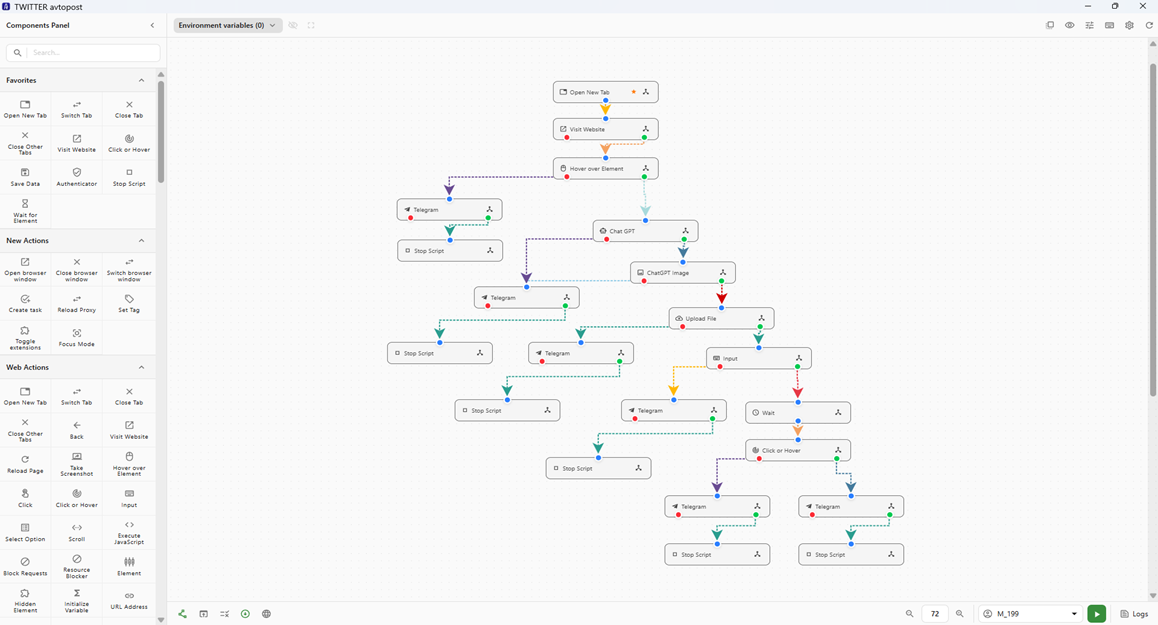Select Execute JavaScript action
Viewport: 1158px width, 625px height.
129,532
